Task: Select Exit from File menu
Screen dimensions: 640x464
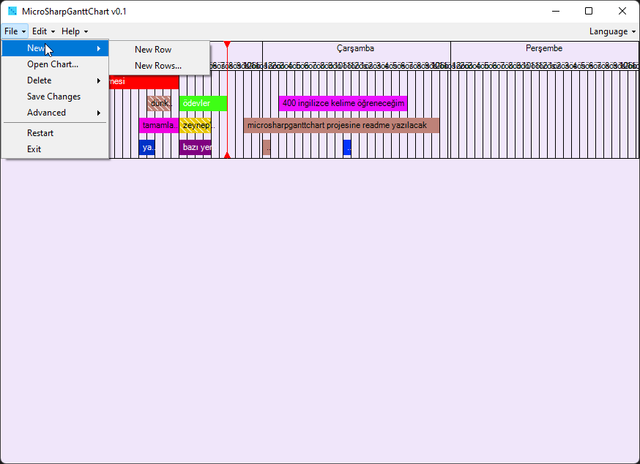Action: coord(34,149)
